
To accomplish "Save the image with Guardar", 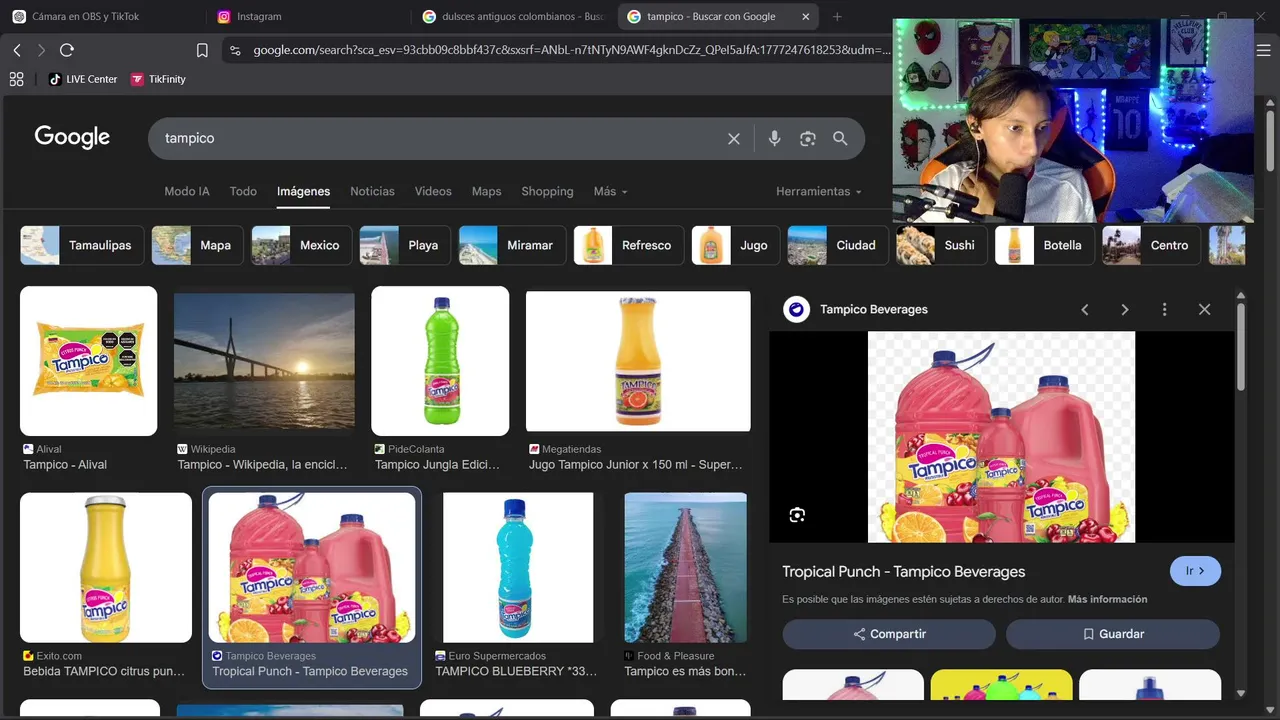I will click(1113, 634).
